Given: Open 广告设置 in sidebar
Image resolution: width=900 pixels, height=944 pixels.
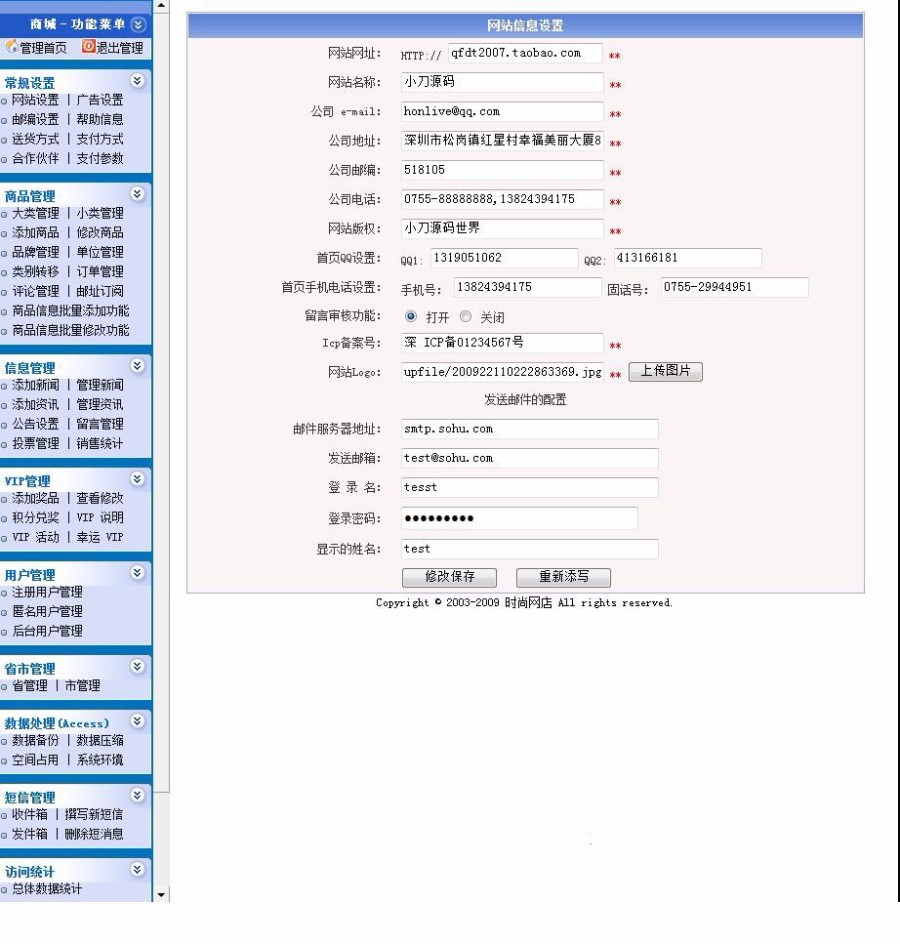Looking at the screenshot, I should pos(100,100).
